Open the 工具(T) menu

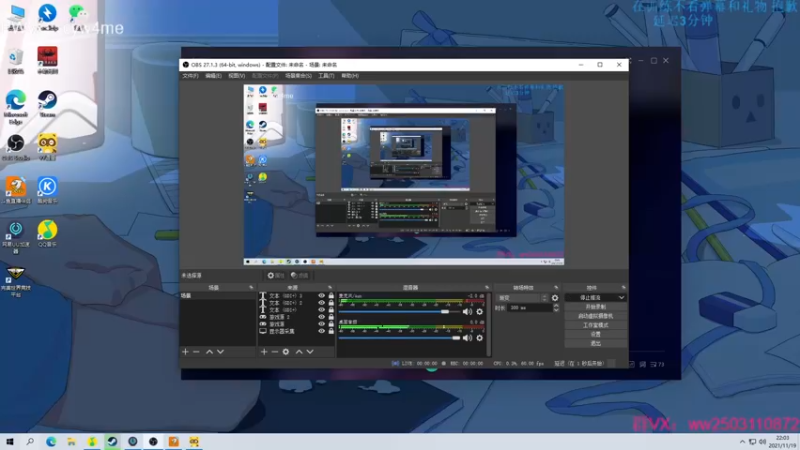(326, 76)
